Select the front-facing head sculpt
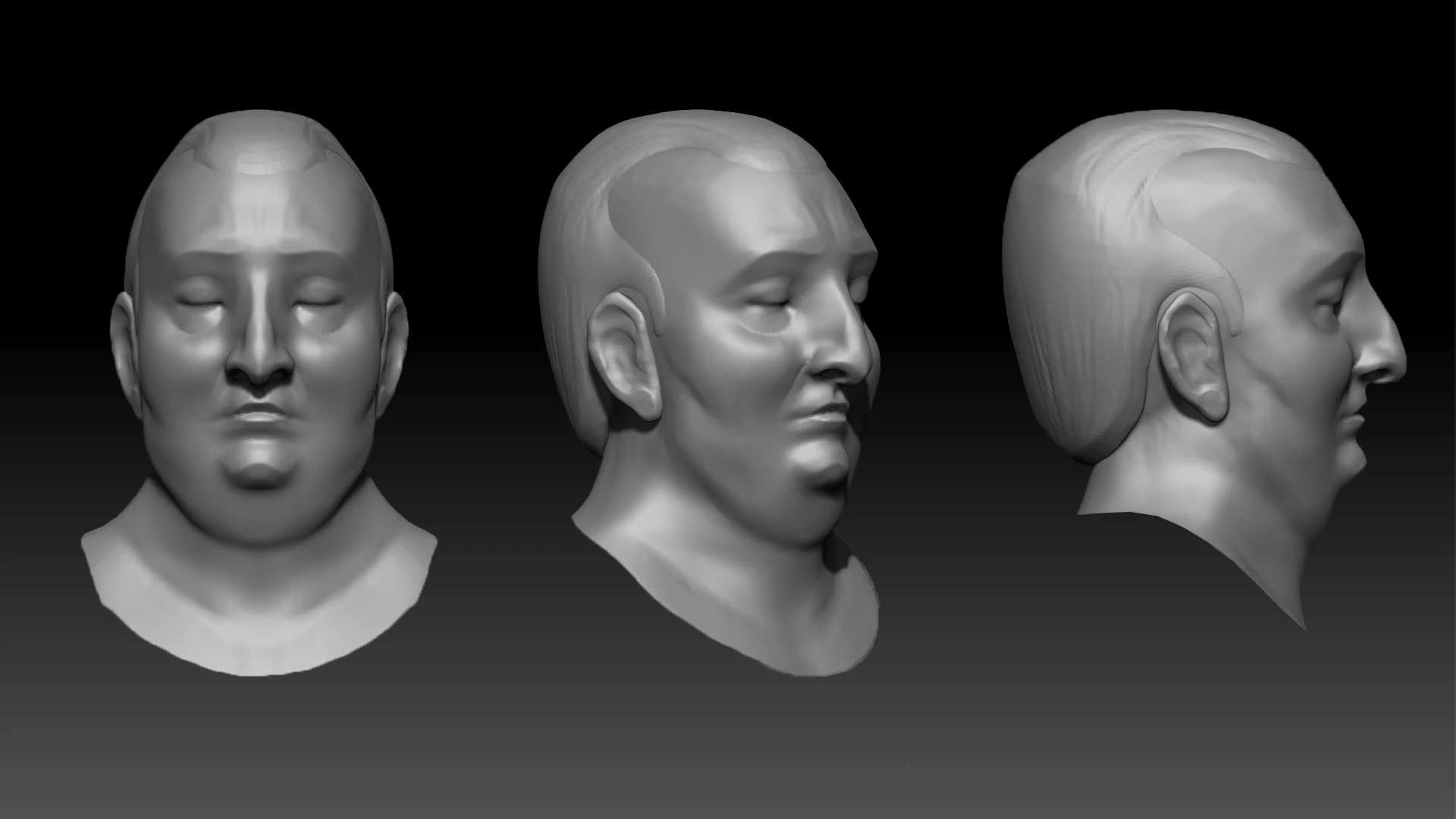This screenshot has height=819, width=1456. (259, 394)
